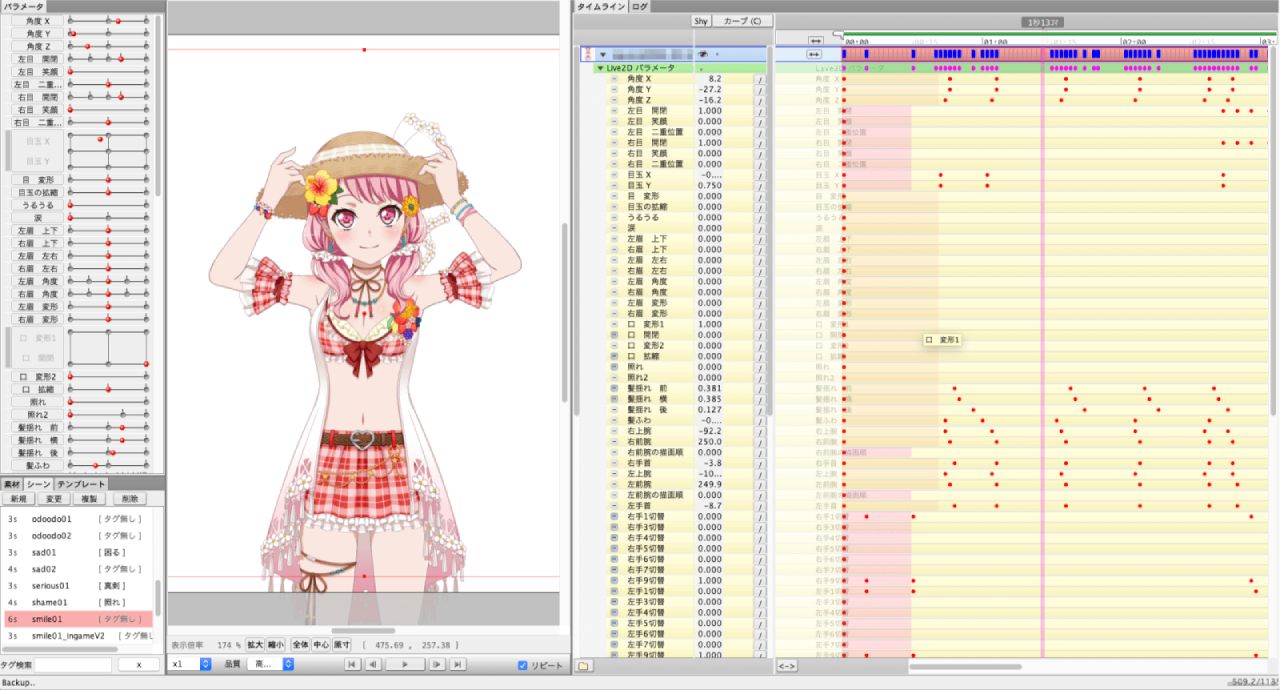Step back one frame button

[x=372, y=664]
